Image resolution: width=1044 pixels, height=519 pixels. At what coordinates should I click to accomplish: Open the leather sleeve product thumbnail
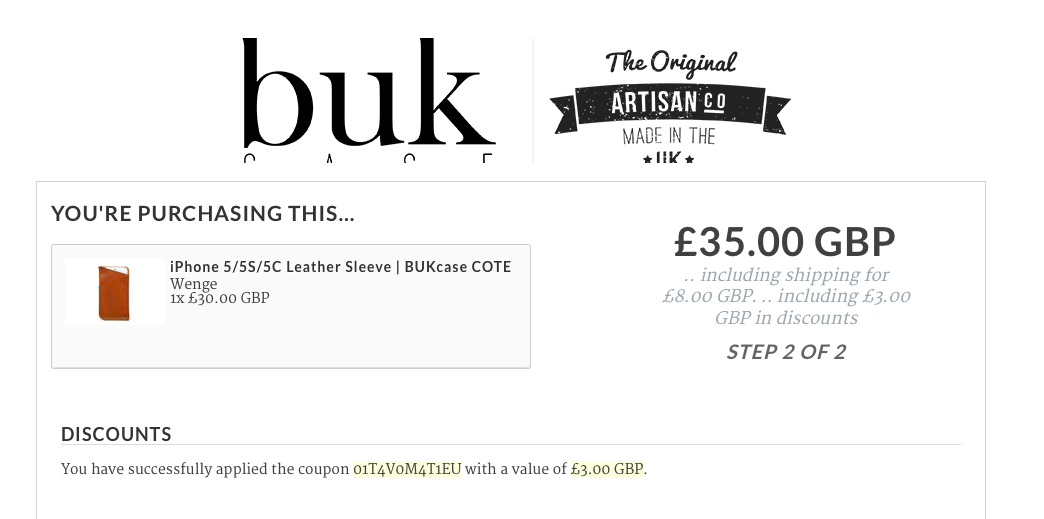pyautogui.click(x=114, y=291)
